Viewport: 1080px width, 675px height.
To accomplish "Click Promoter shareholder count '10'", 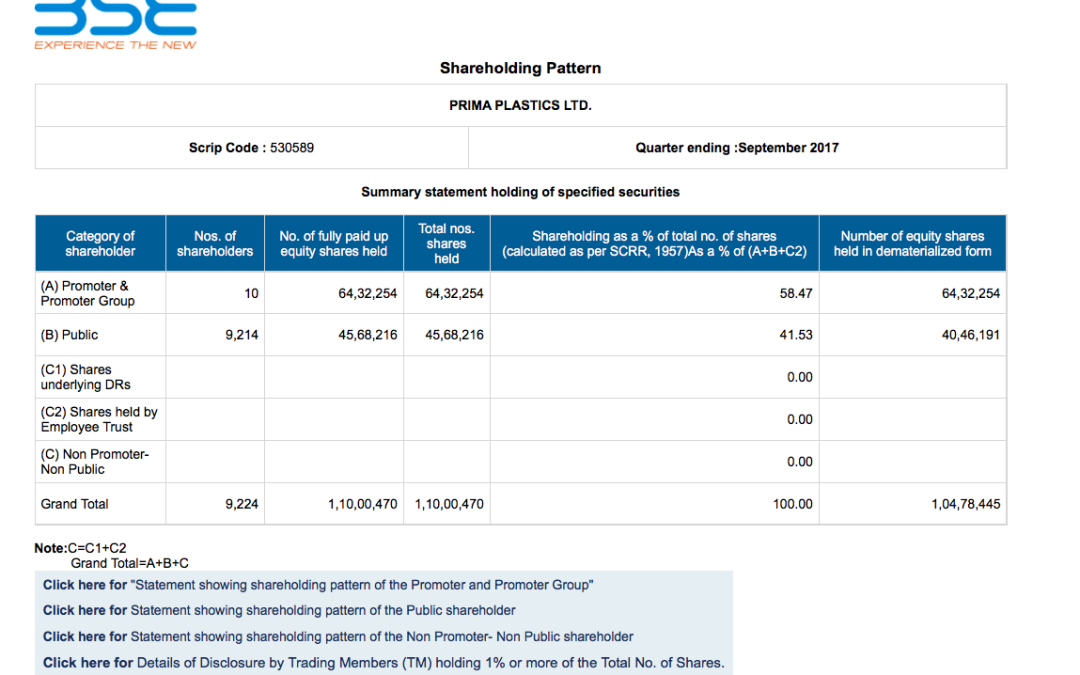I will (x=251, y=293).
